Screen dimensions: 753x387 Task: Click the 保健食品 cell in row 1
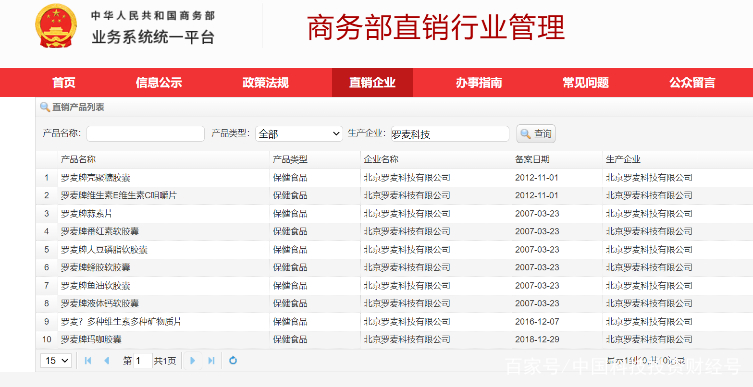(x=290, y=178)
